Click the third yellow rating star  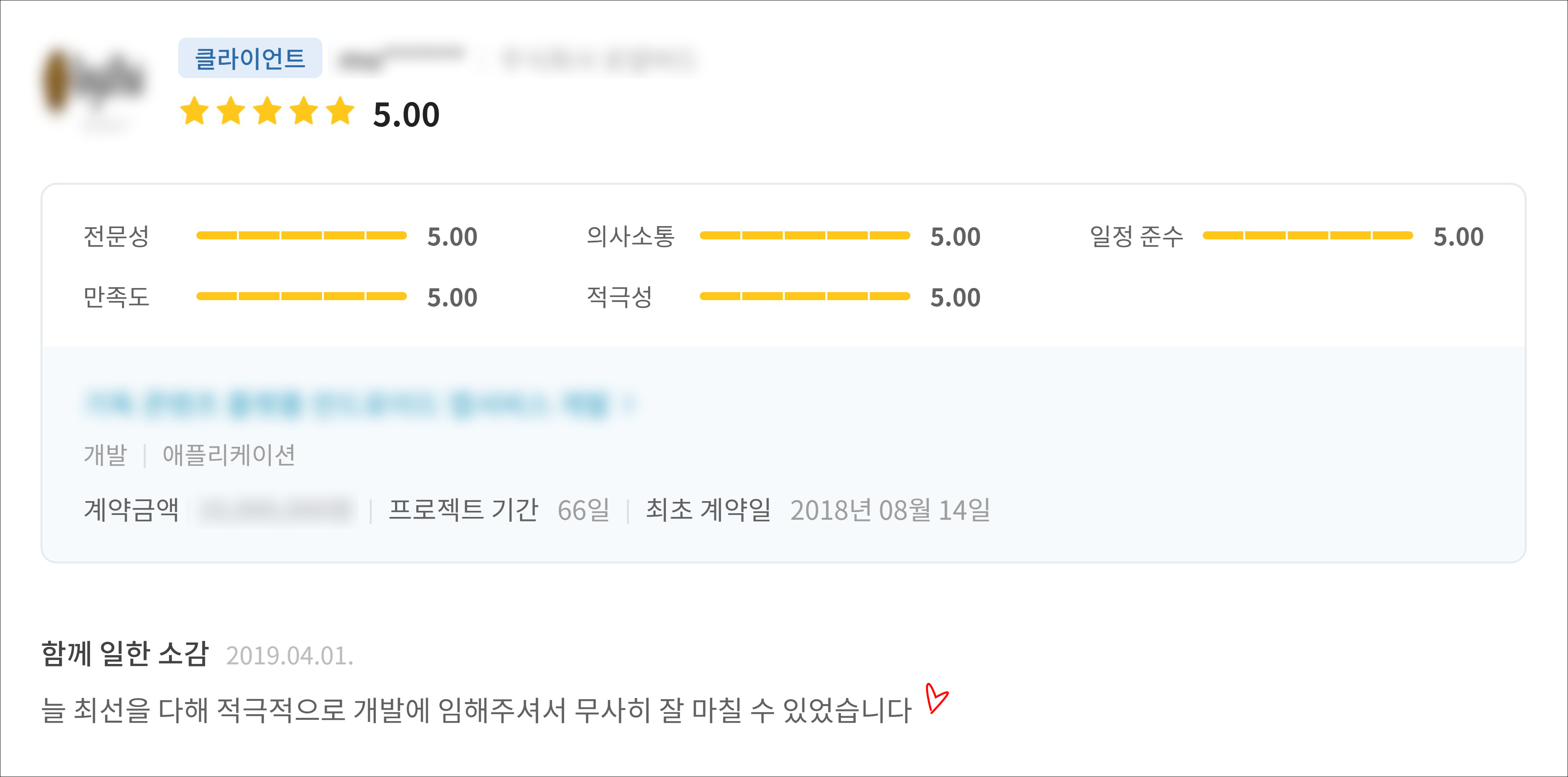click(268, 111)
